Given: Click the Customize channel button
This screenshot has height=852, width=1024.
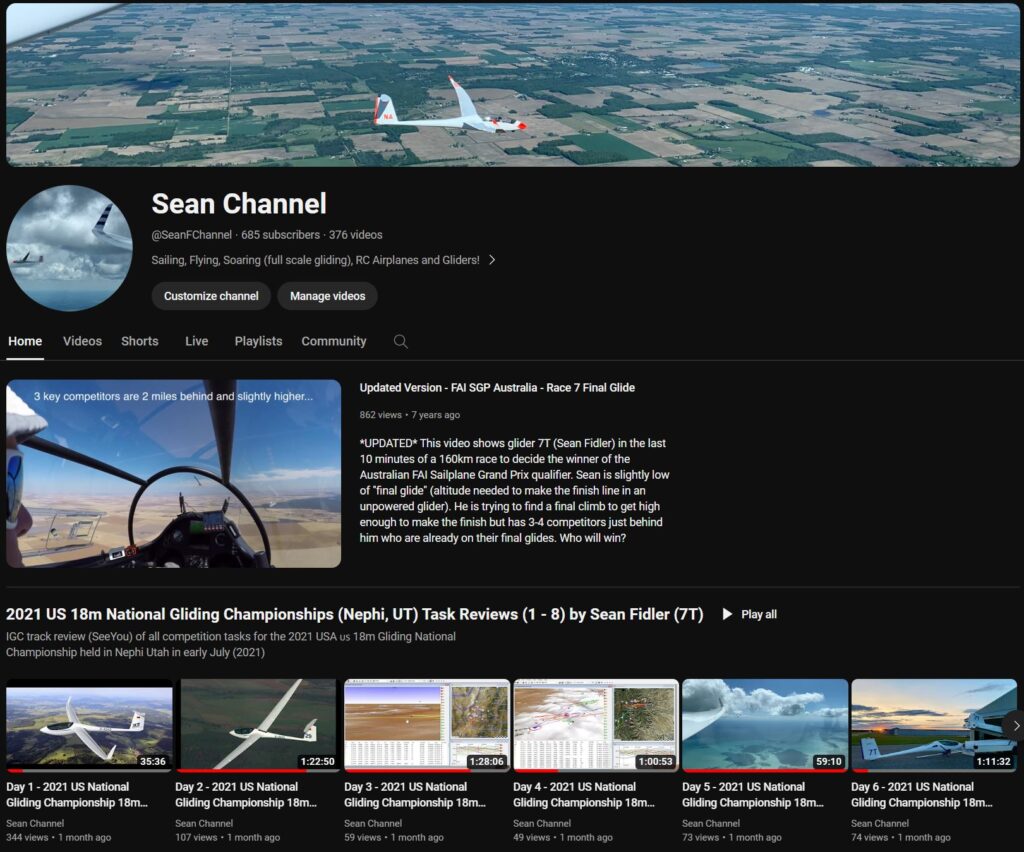Looking at the screenshot, I should [211, 296].
